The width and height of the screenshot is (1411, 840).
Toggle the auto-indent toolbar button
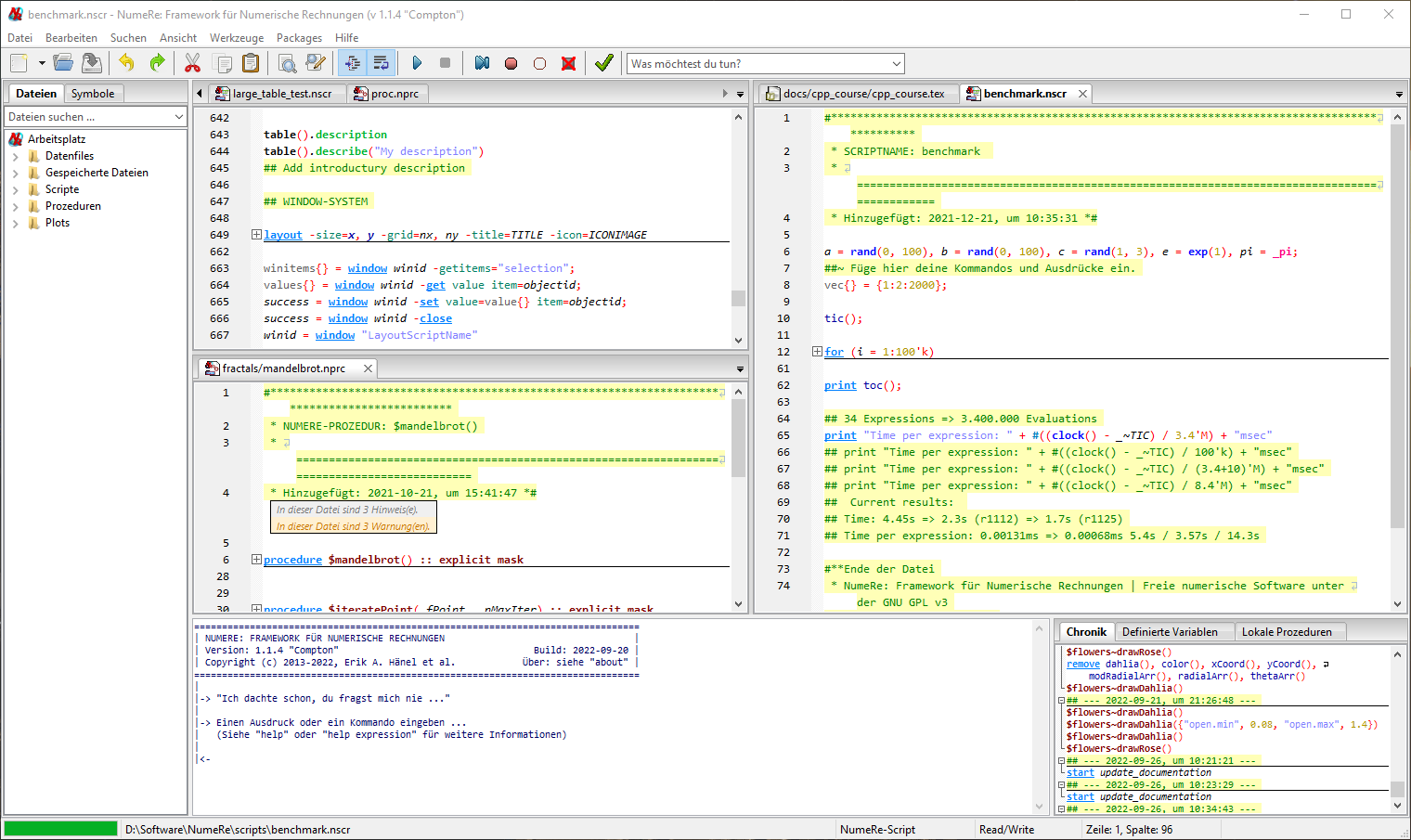352,63
